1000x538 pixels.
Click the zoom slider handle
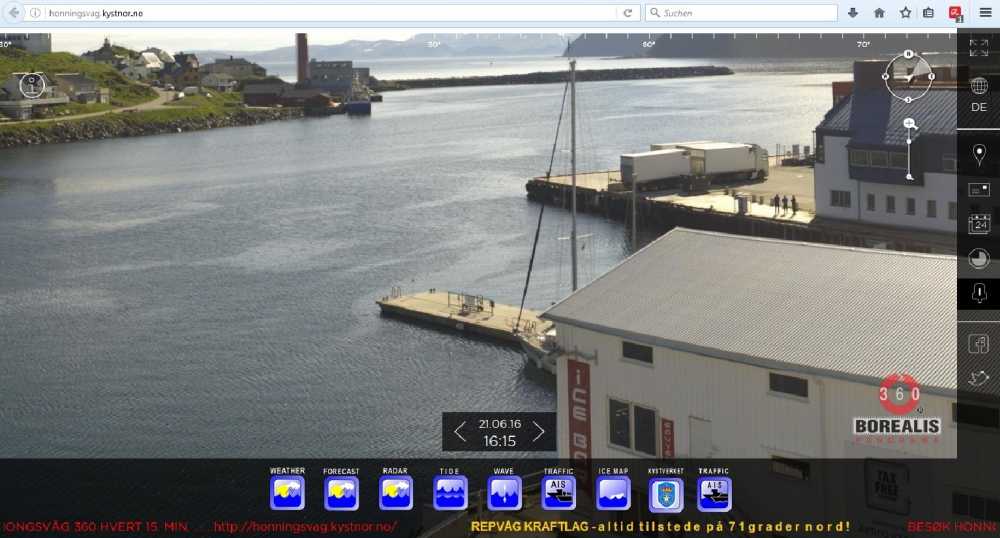point(909,142)
